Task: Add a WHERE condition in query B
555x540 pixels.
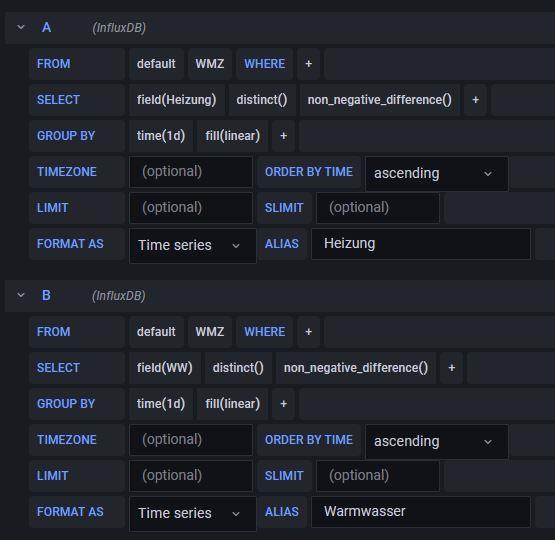Action: (309, 332)
